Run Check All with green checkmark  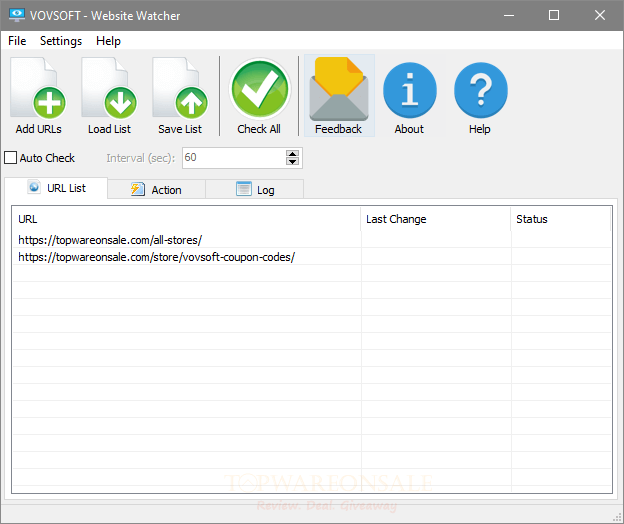pos(259,95)
